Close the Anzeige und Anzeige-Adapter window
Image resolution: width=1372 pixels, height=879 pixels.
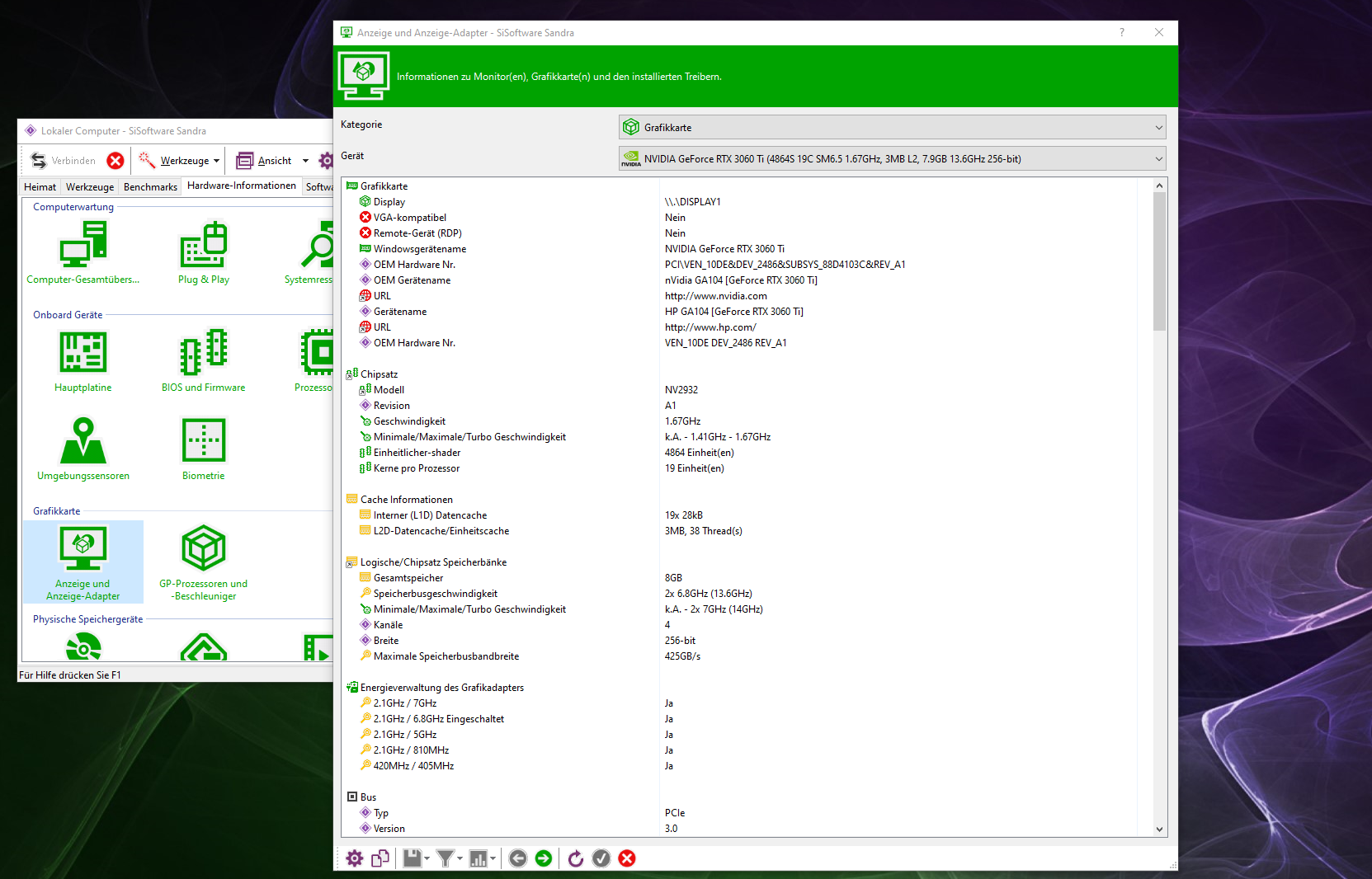pyautogui.click(x=1159, y=32)
